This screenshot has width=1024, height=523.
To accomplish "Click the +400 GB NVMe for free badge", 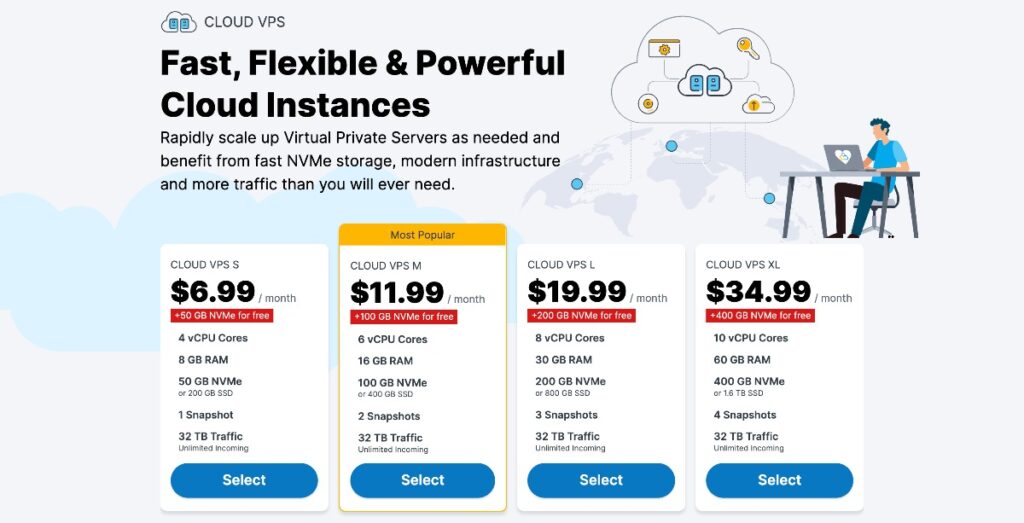I will pyautogui.click(x=760, y=315).
